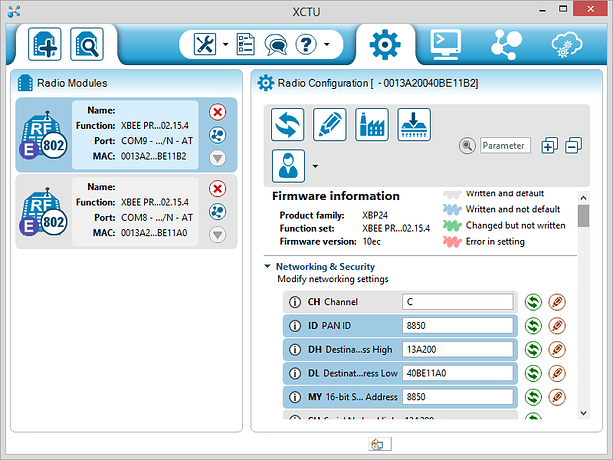This screenshot has width=613, height=460.
Task: Write the MY 16-bit Address setting
Action: pyautogui.click(x=557, y=397)
